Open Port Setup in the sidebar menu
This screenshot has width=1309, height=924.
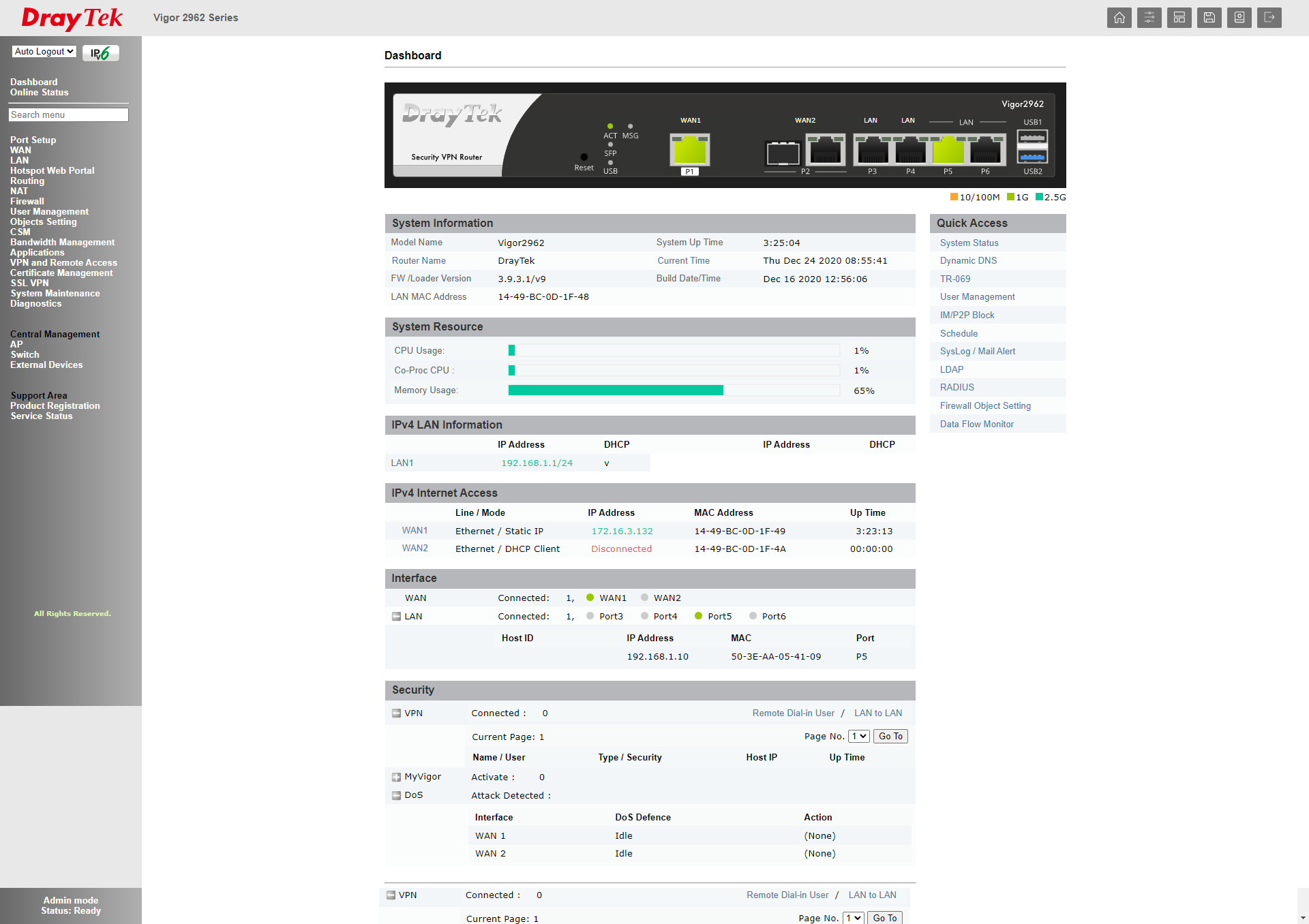33,140
